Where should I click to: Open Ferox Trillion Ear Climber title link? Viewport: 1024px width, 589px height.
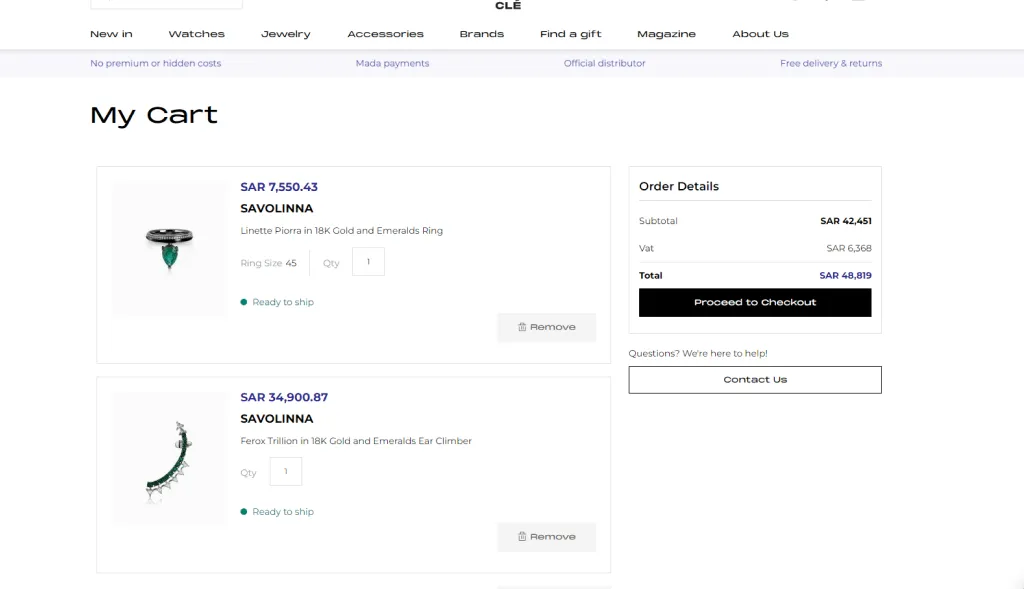click(356, 441)
